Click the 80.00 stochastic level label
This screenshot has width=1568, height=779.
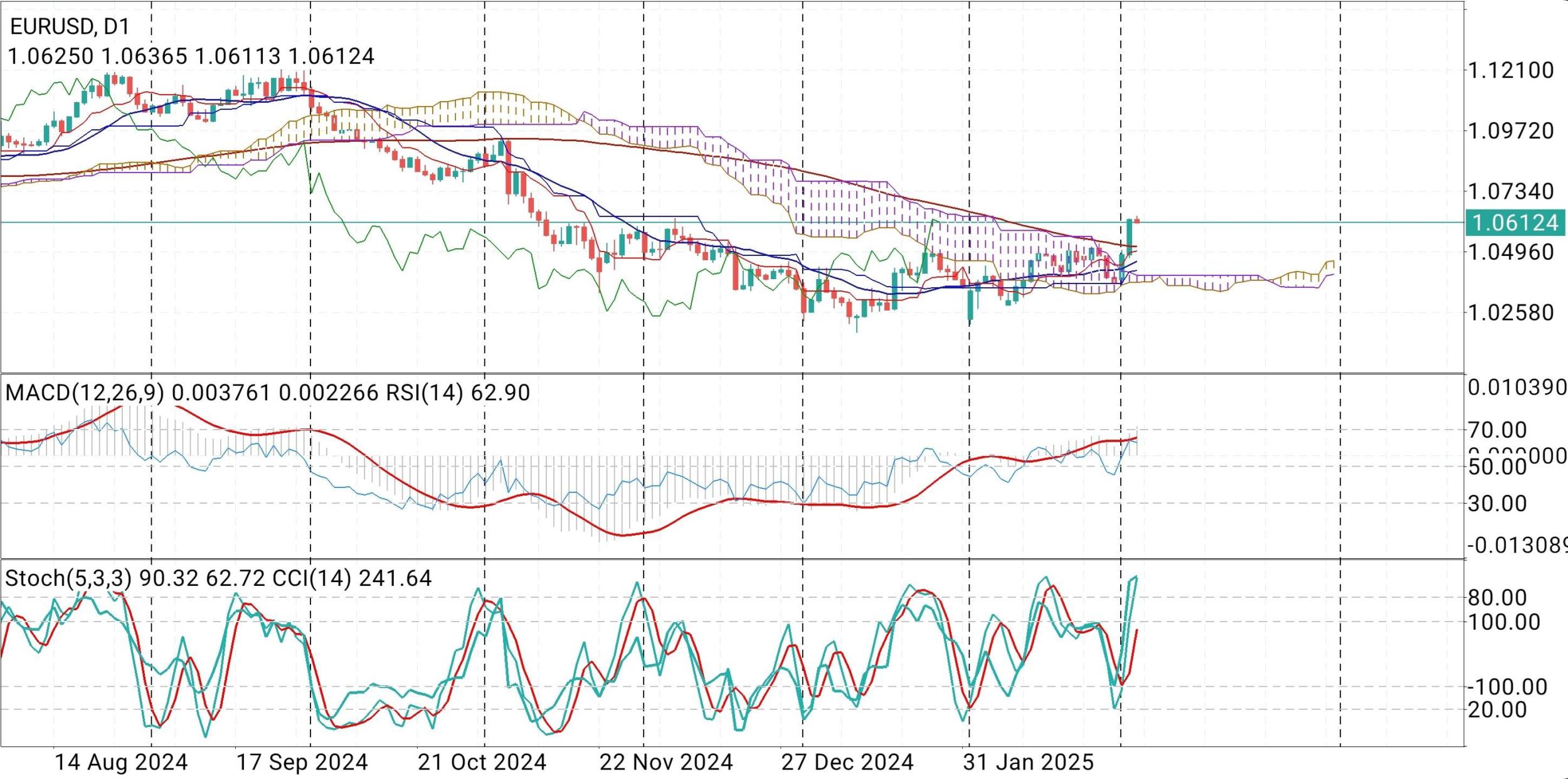[x=1497, y=598]
